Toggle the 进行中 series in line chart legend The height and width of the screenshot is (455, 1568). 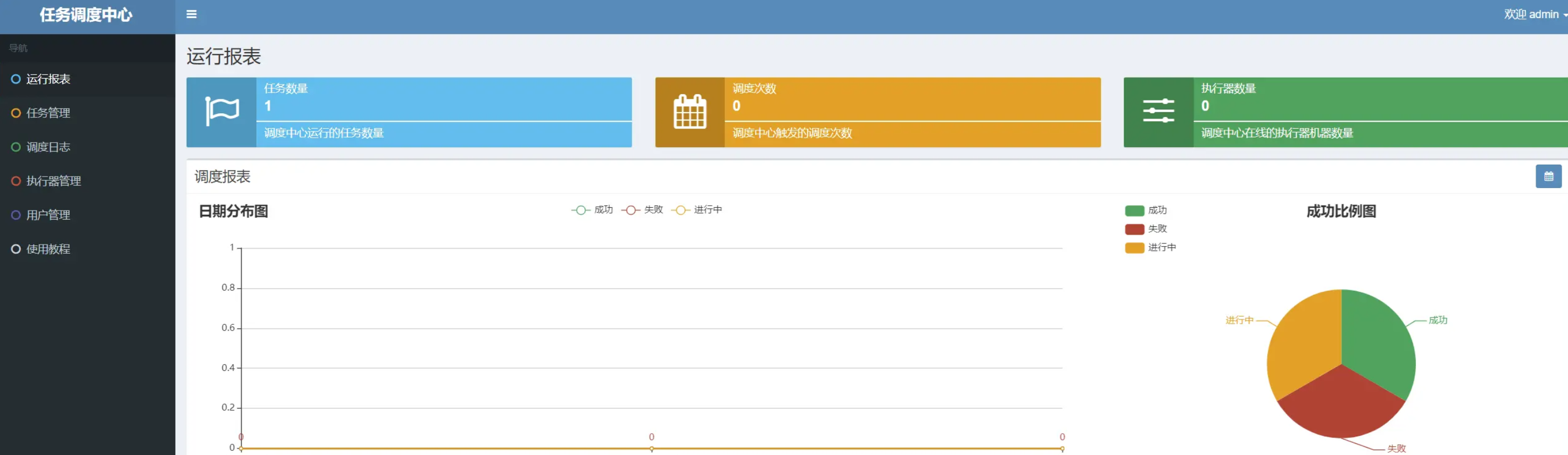click(696, 210)
